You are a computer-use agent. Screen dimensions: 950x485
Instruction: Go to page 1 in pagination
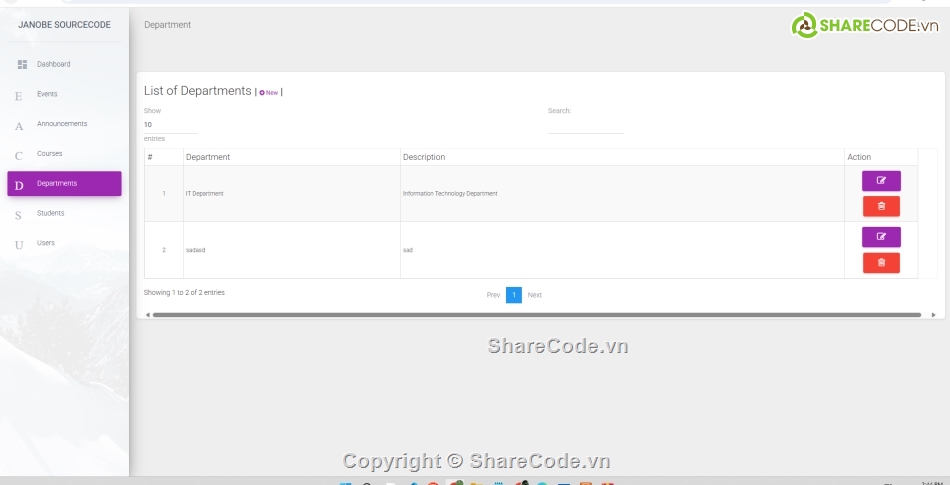point(514,295)
